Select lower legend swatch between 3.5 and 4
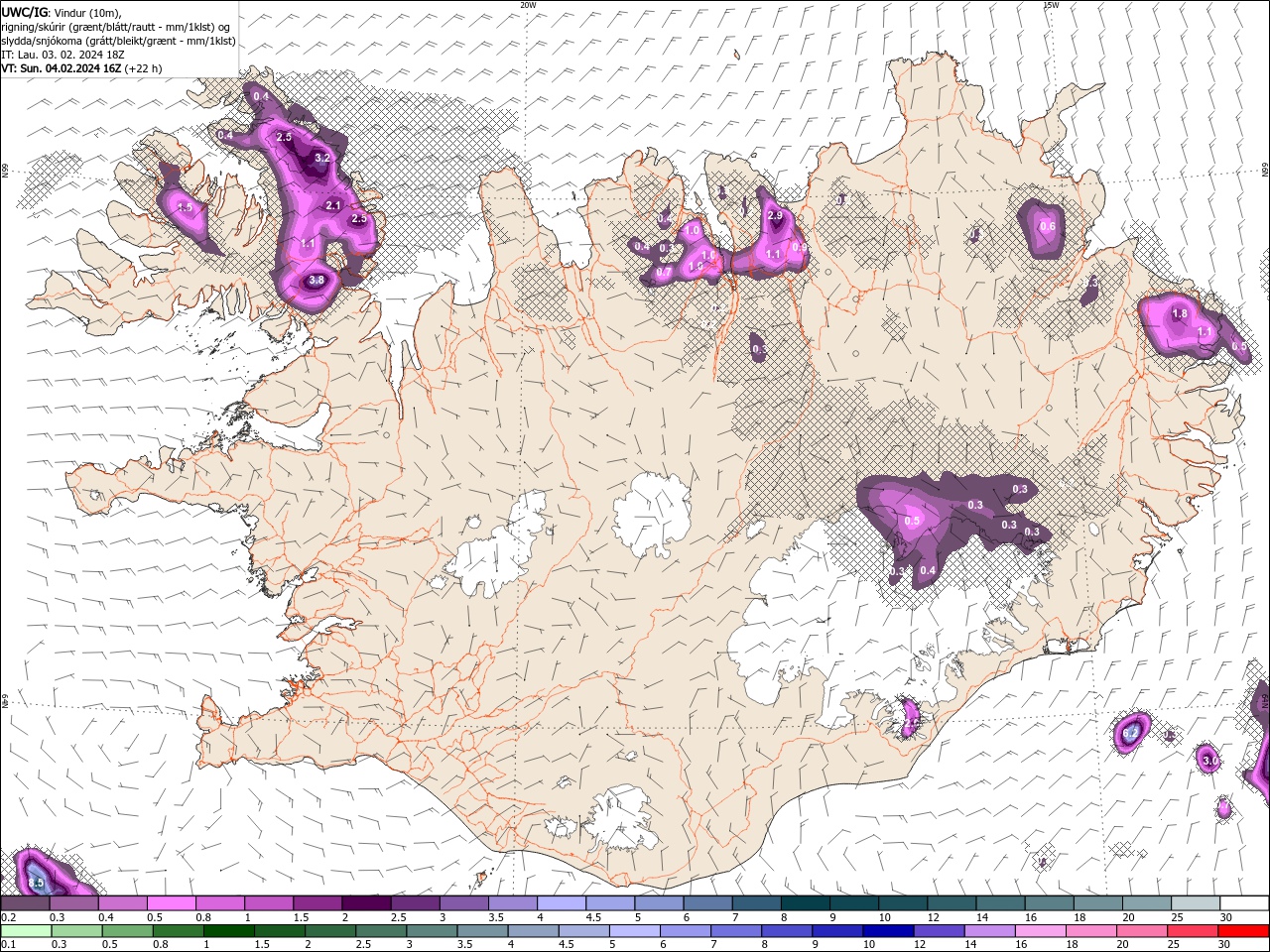Screen dimensions: 1270x952 (x=482, y=930)
